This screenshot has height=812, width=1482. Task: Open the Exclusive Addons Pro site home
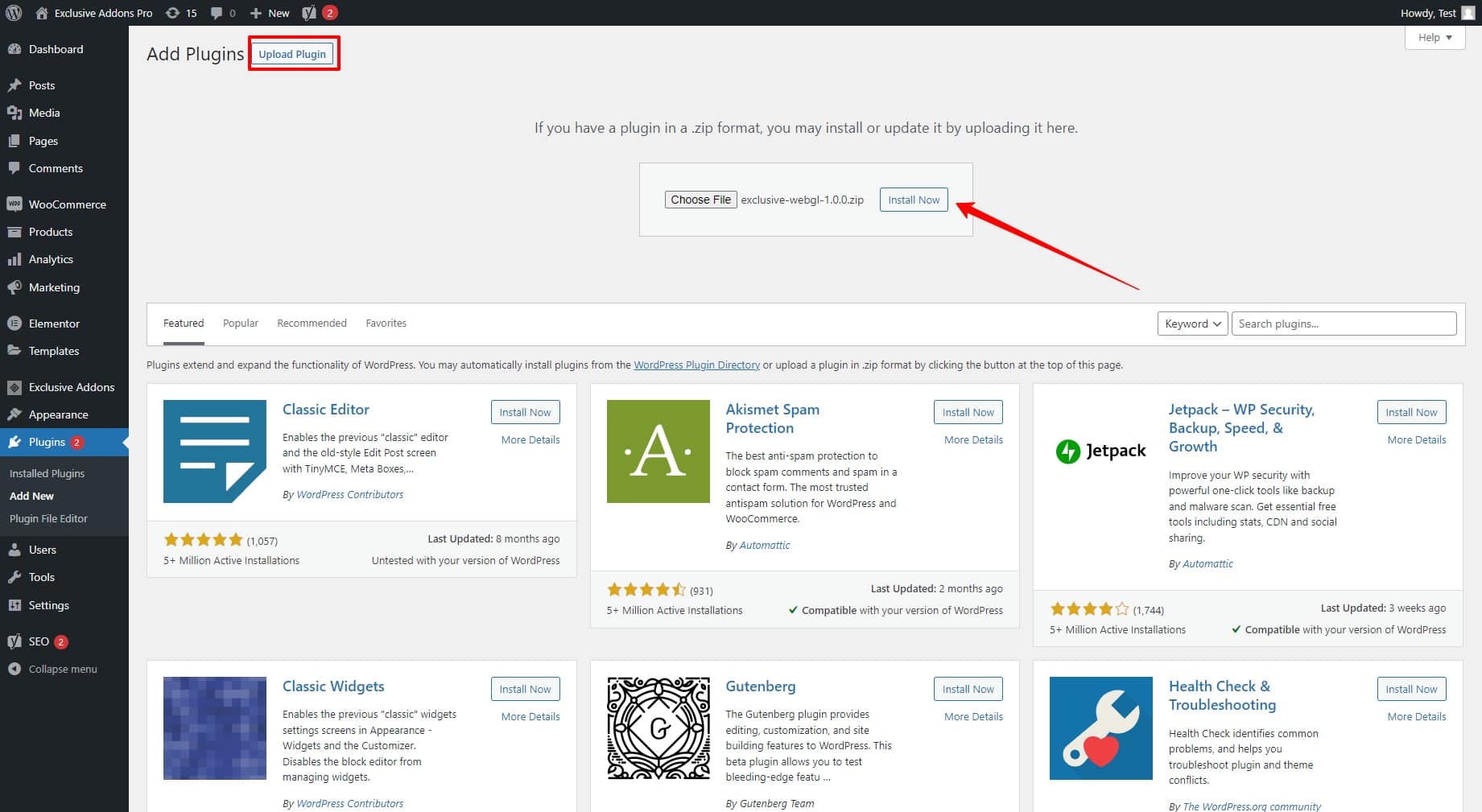click(x=94, y=13)
